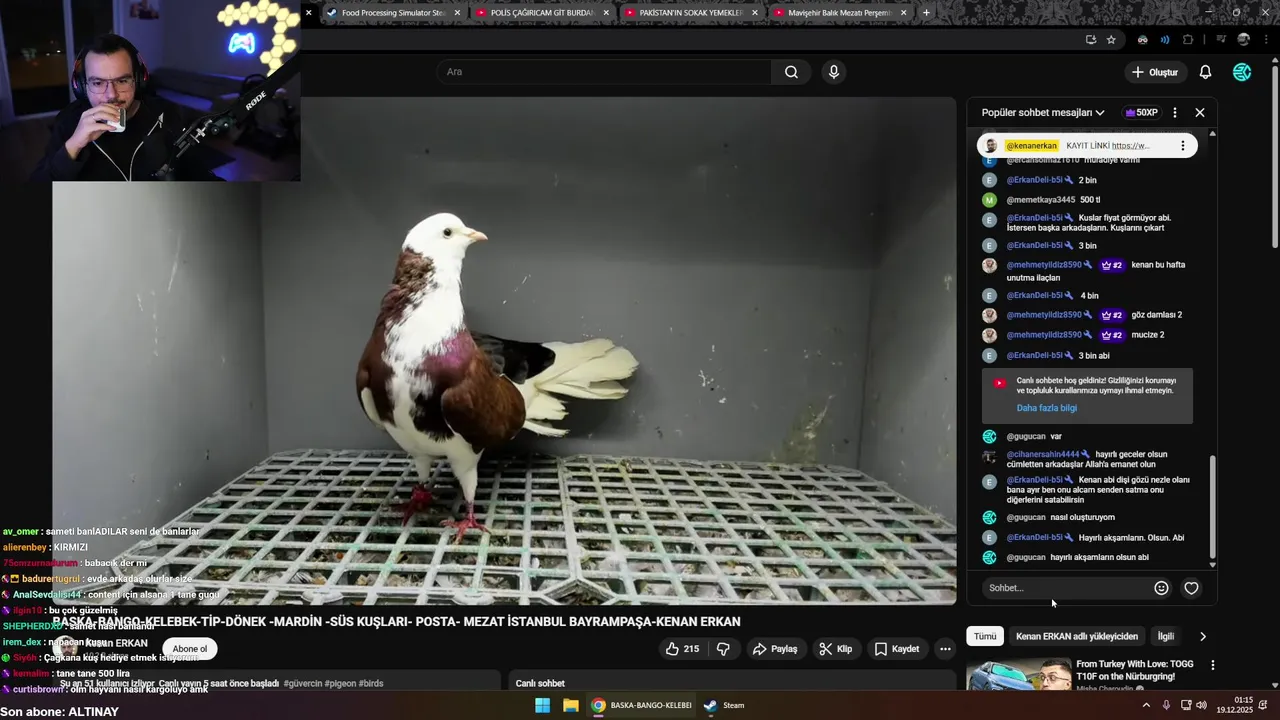This screenshot has height=720, width=1280.
Task: Click the install/cast icon in address bar
Action: click(1091, 40)
